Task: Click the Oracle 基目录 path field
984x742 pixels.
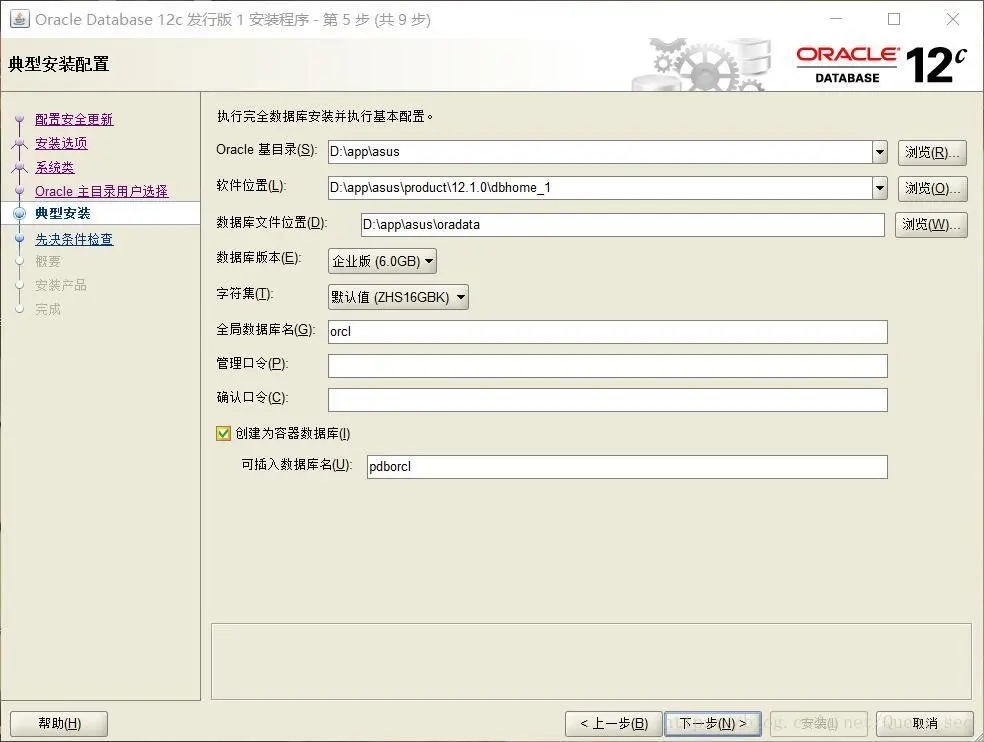Action: [600, 152]
